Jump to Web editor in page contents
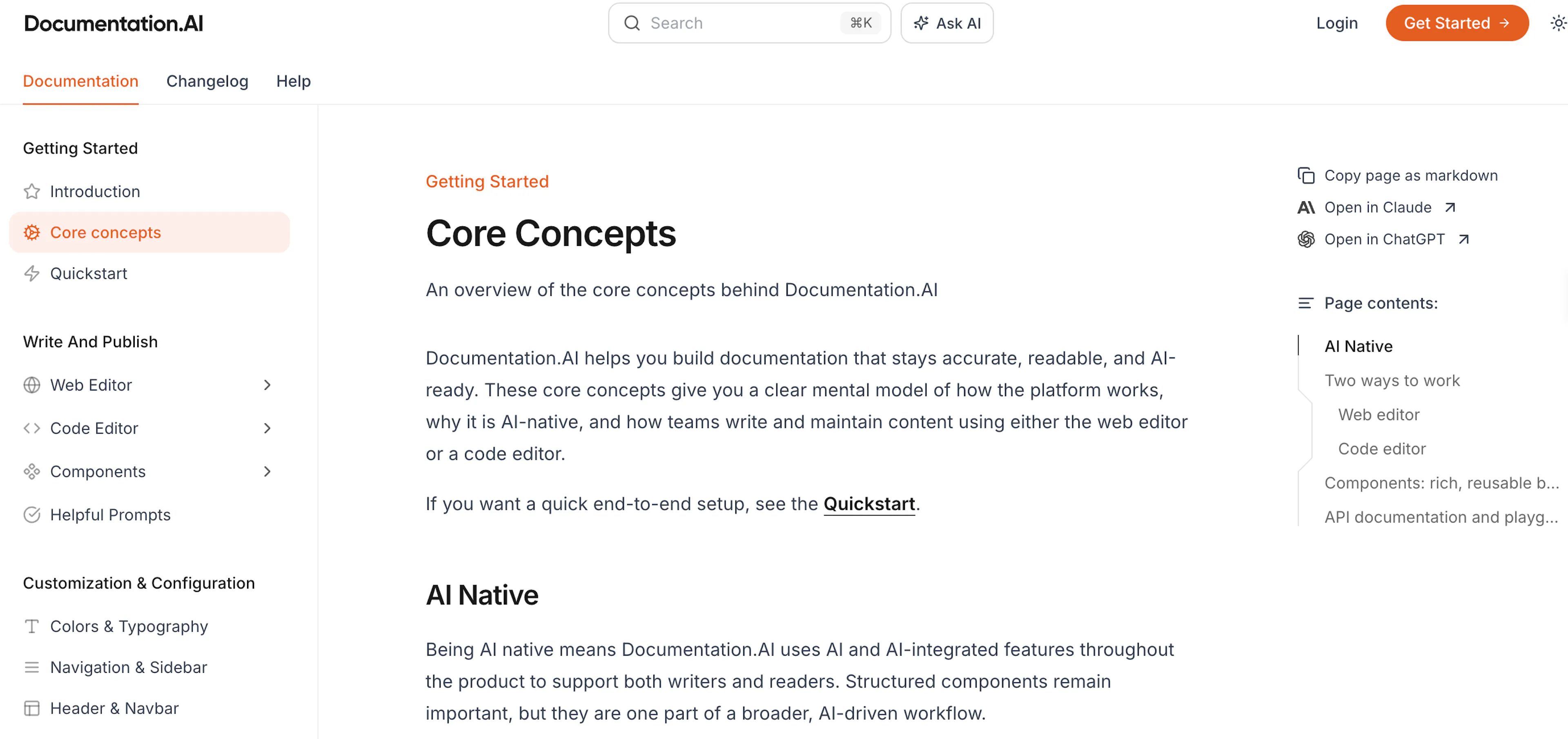 (1379, 415)
